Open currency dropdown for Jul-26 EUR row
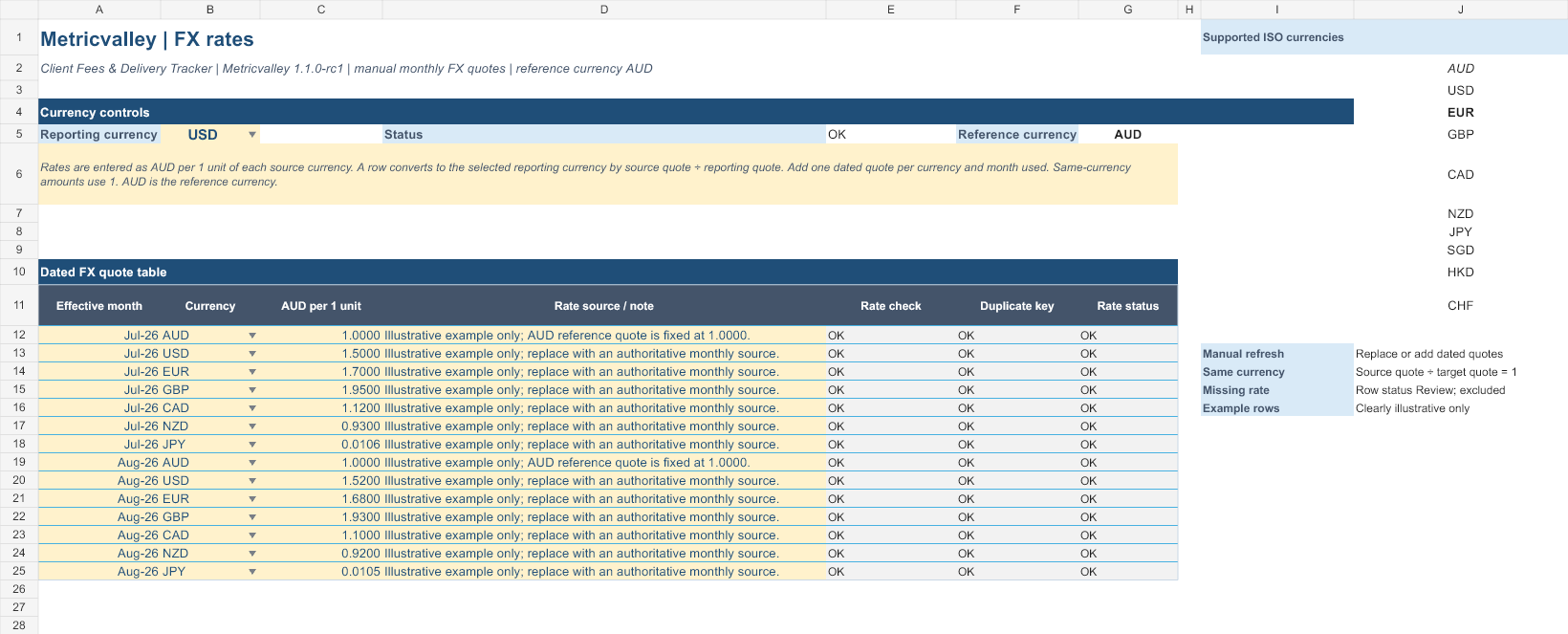 pyautogui.click(x=252, y=372)
